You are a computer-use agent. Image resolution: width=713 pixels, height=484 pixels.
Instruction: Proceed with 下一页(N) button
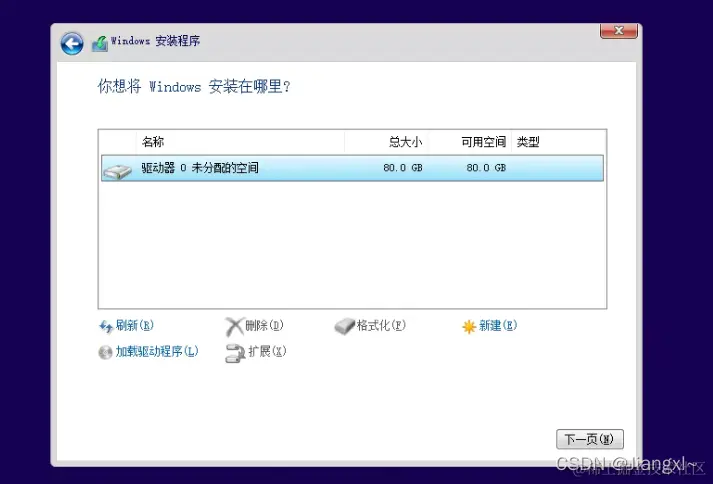coord(590,439)
